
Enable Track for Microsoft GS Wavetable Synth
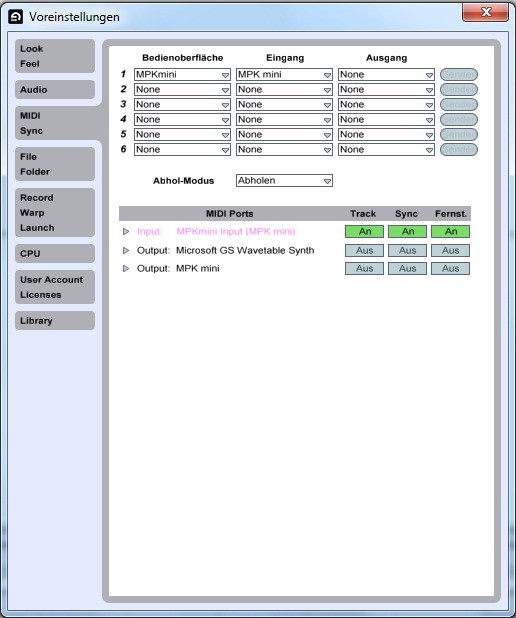click(x=364, y=250)
